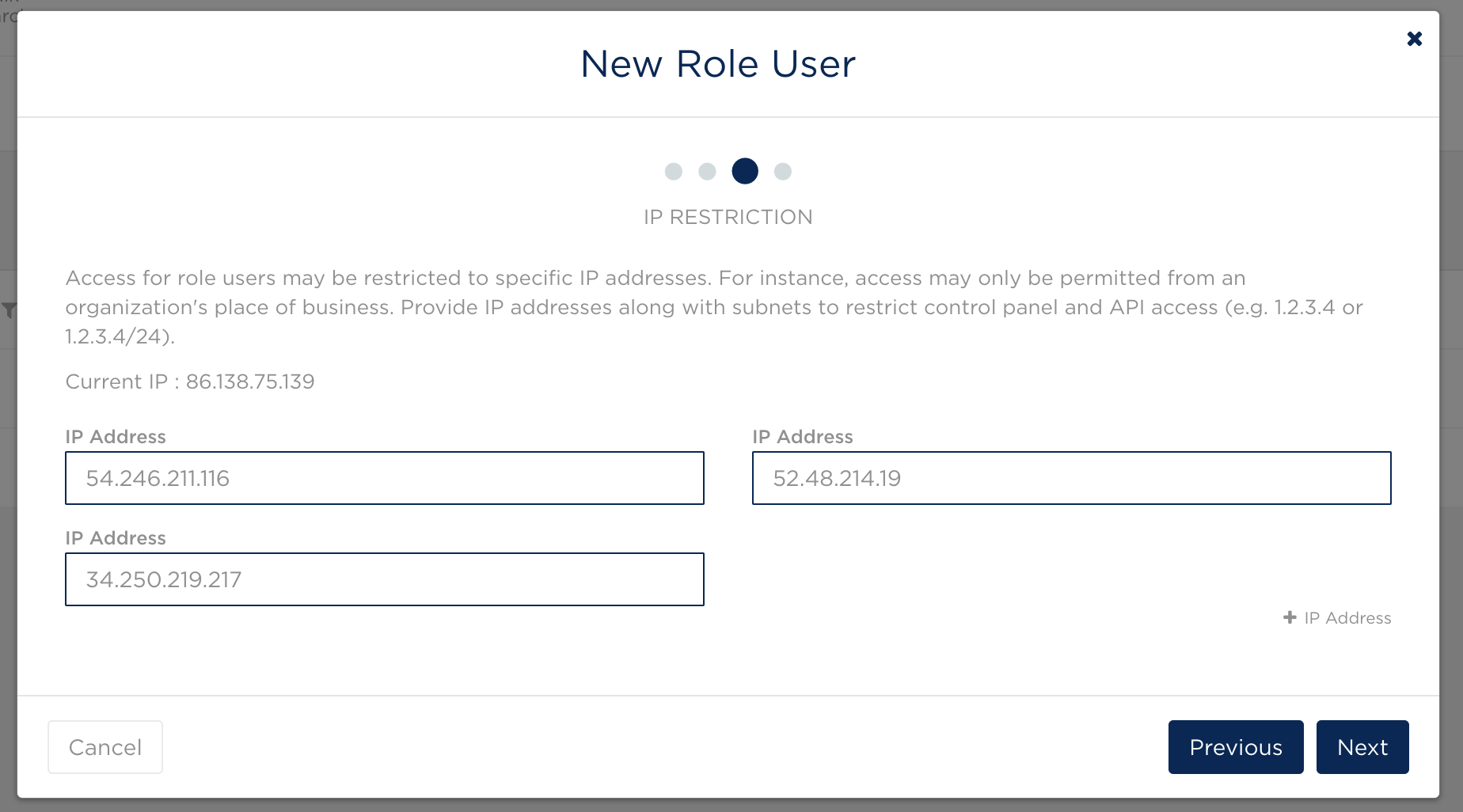Screen dimensions: 1463x812
Task: Click label above 52.48.214.19 field
Action: pyautogui.click(x=803, y=437)
